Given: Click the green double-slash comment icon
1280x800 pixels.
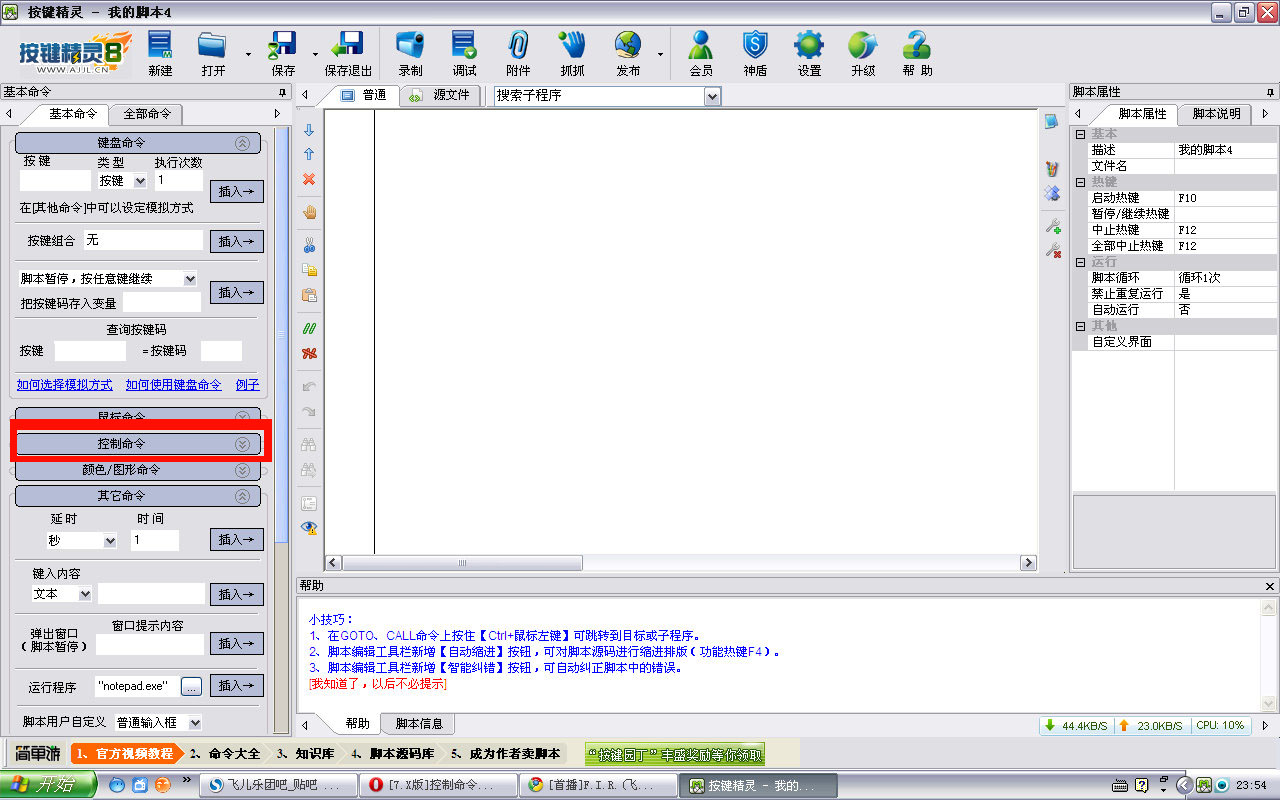Looking at the screenshot, I should pos(309,328).
